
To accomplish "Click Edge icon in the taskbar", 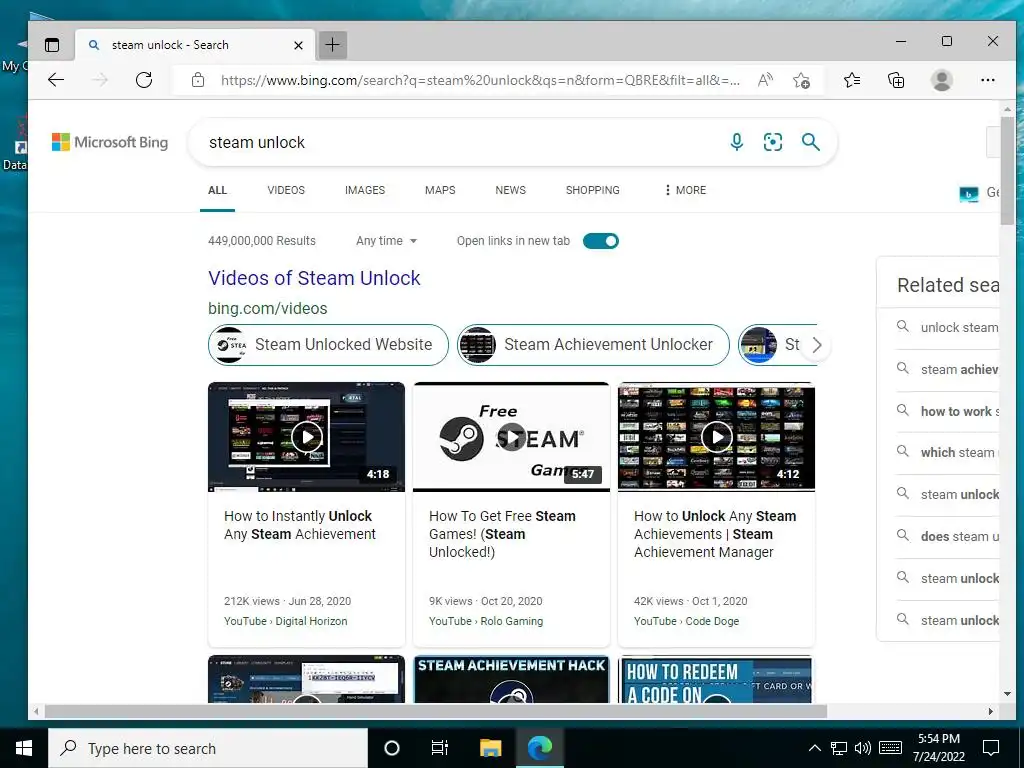I will 539,748.
